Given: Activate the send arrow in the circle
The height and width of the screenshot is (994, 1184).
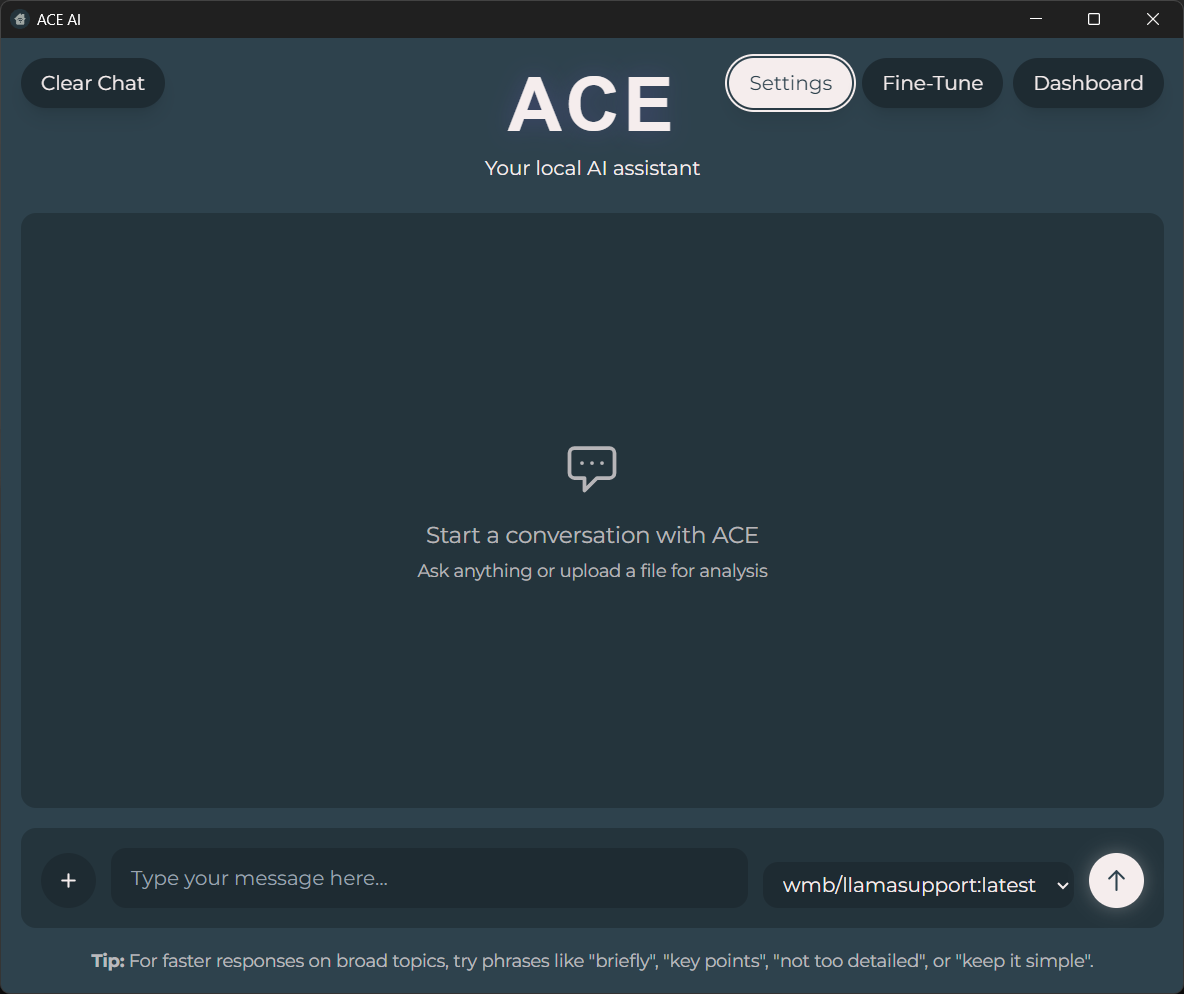Looking at the screenshot, I should pos(1116,880).
